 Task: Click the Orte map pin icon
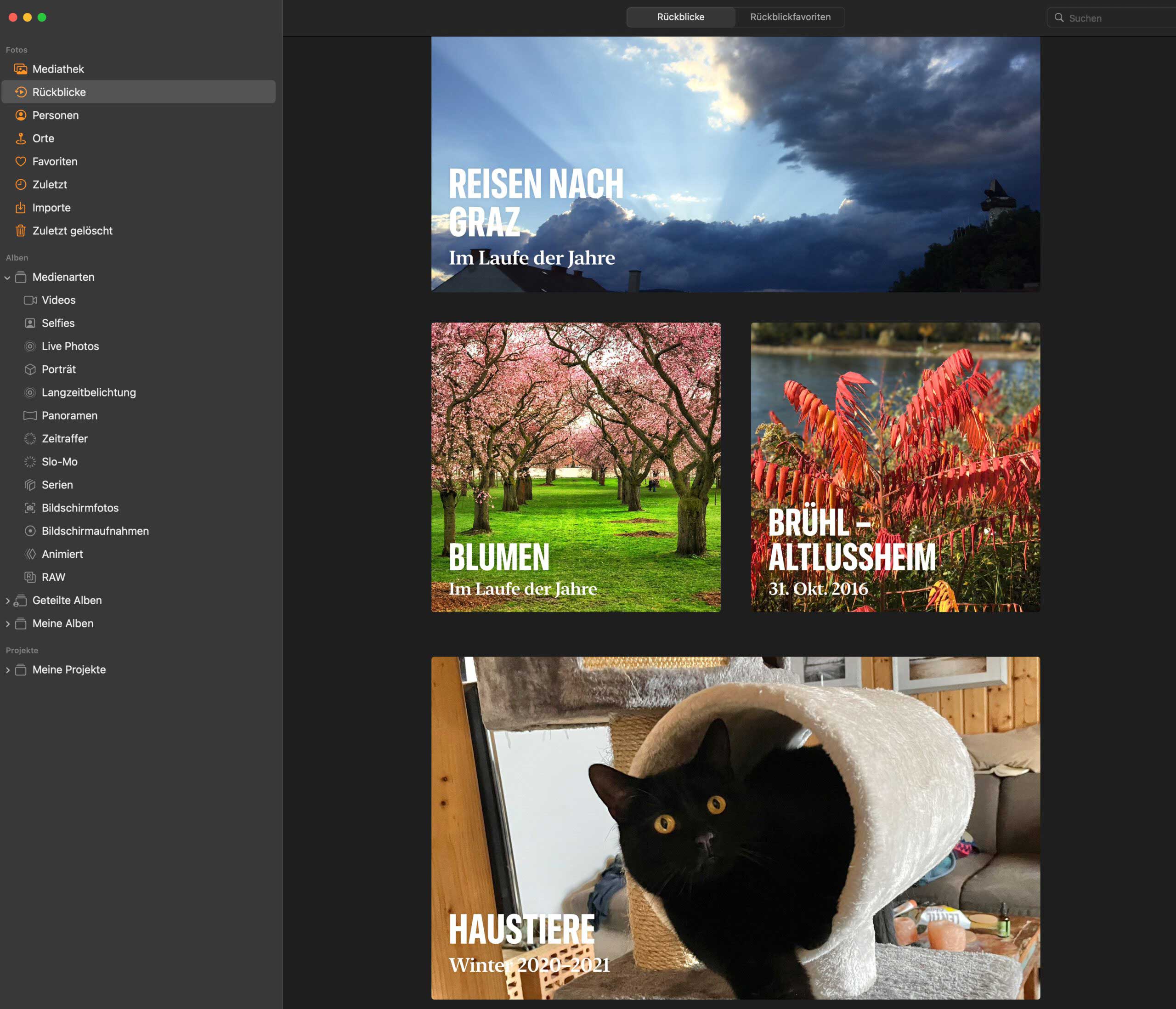pos(20,139)
